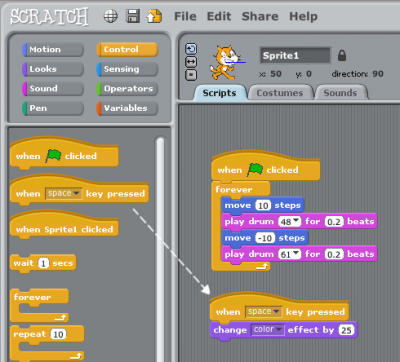Open the color effect dropdown
400x362 pixels.
[x=267, y=330]
